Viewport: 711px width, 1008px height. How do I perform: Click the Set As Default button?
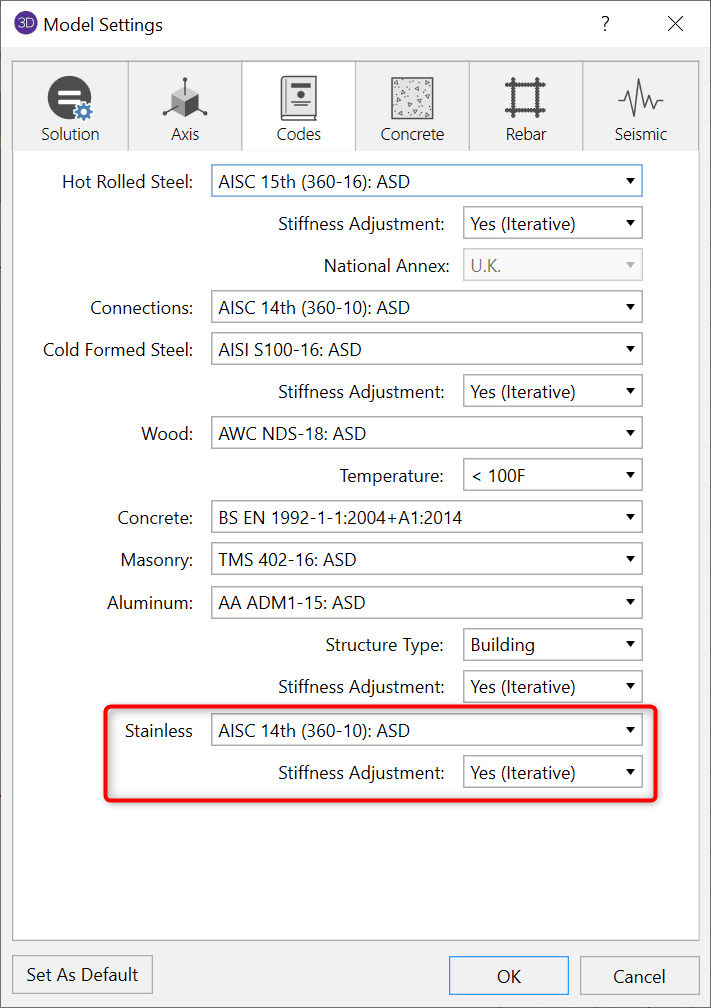83,974
